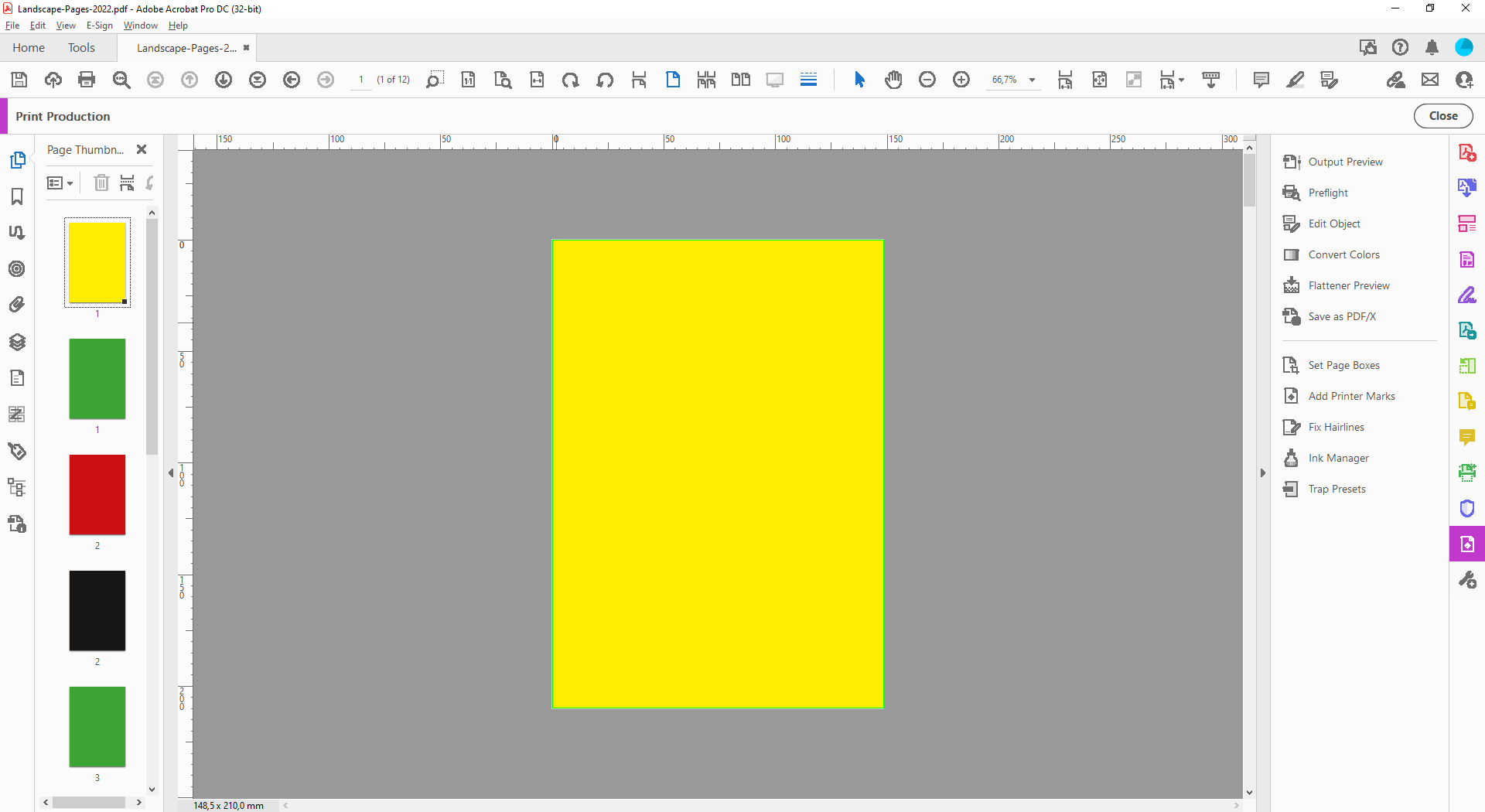1485x812 pixels.
Task: Click the Add Printer Marks tool
Action: [1350, 395]
